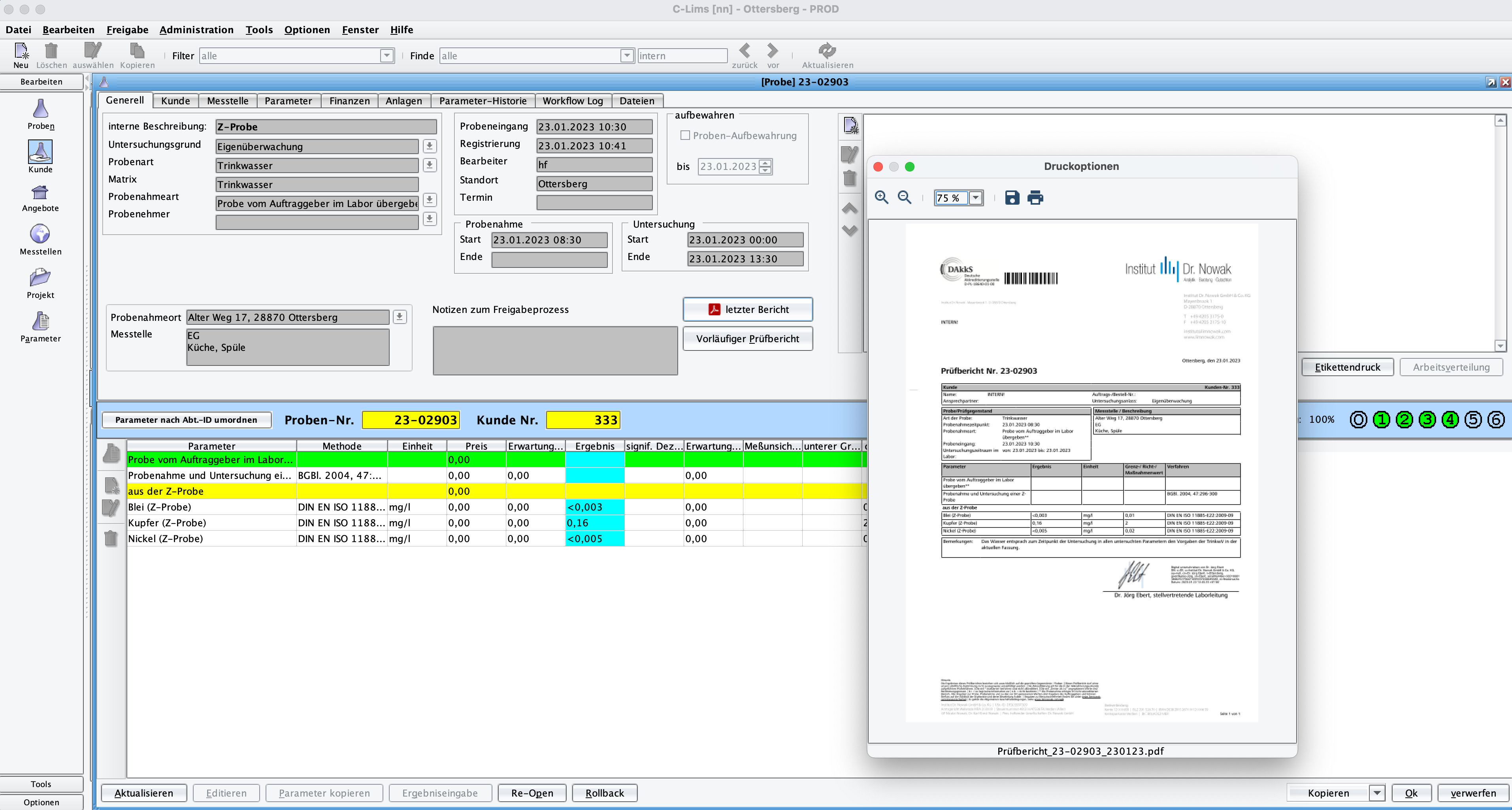Click the verwerfen button
The width and height of the screenshot is (1512, 810).
1472,793
